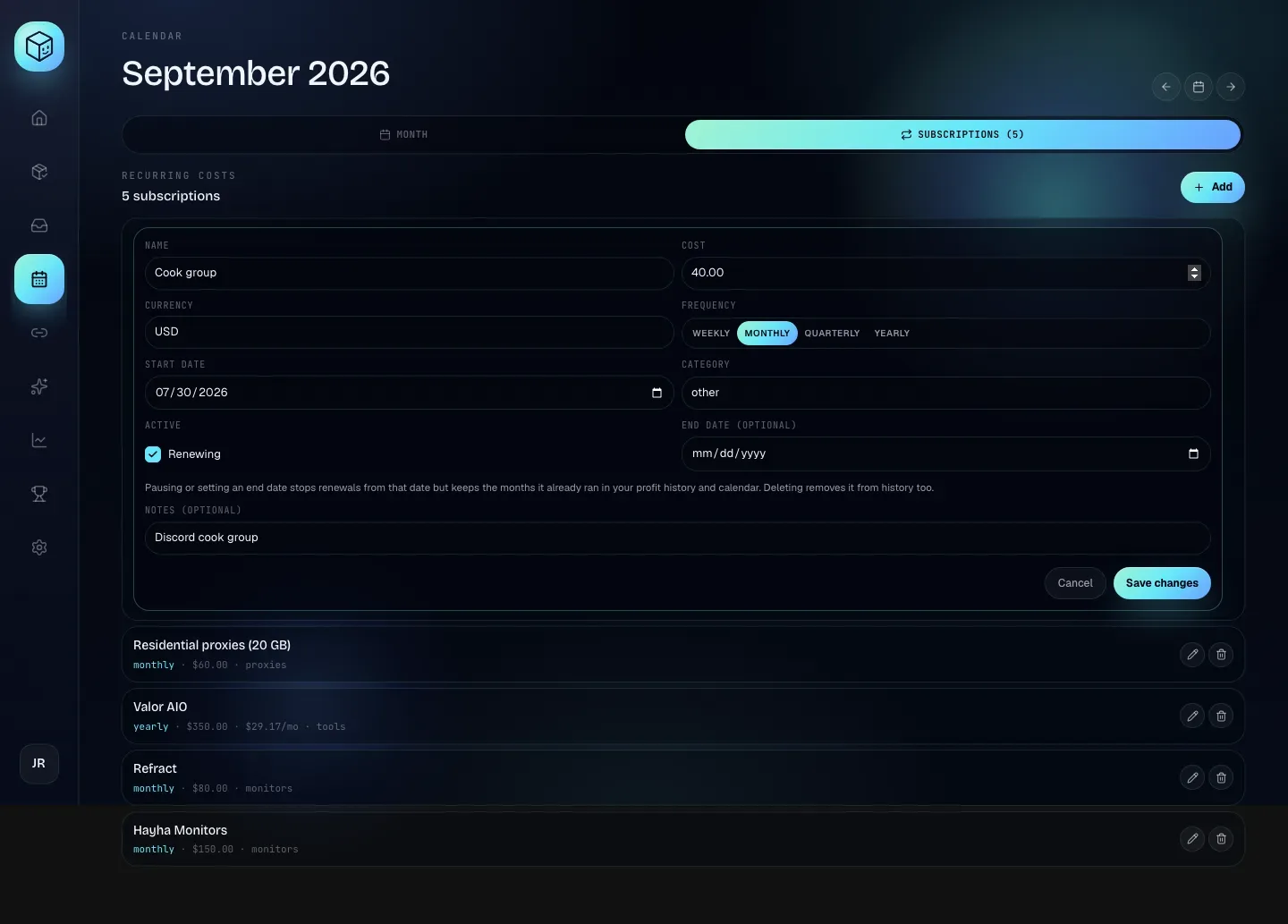The width and height of the screenshot is (1288, 924).
Task: Select Monthly frequency
Action: (767, 334)
